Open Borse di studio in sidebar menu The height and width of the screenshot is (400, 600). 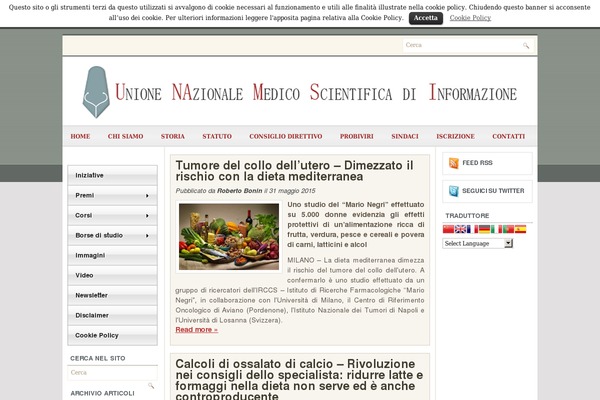[x=112, y=235]
